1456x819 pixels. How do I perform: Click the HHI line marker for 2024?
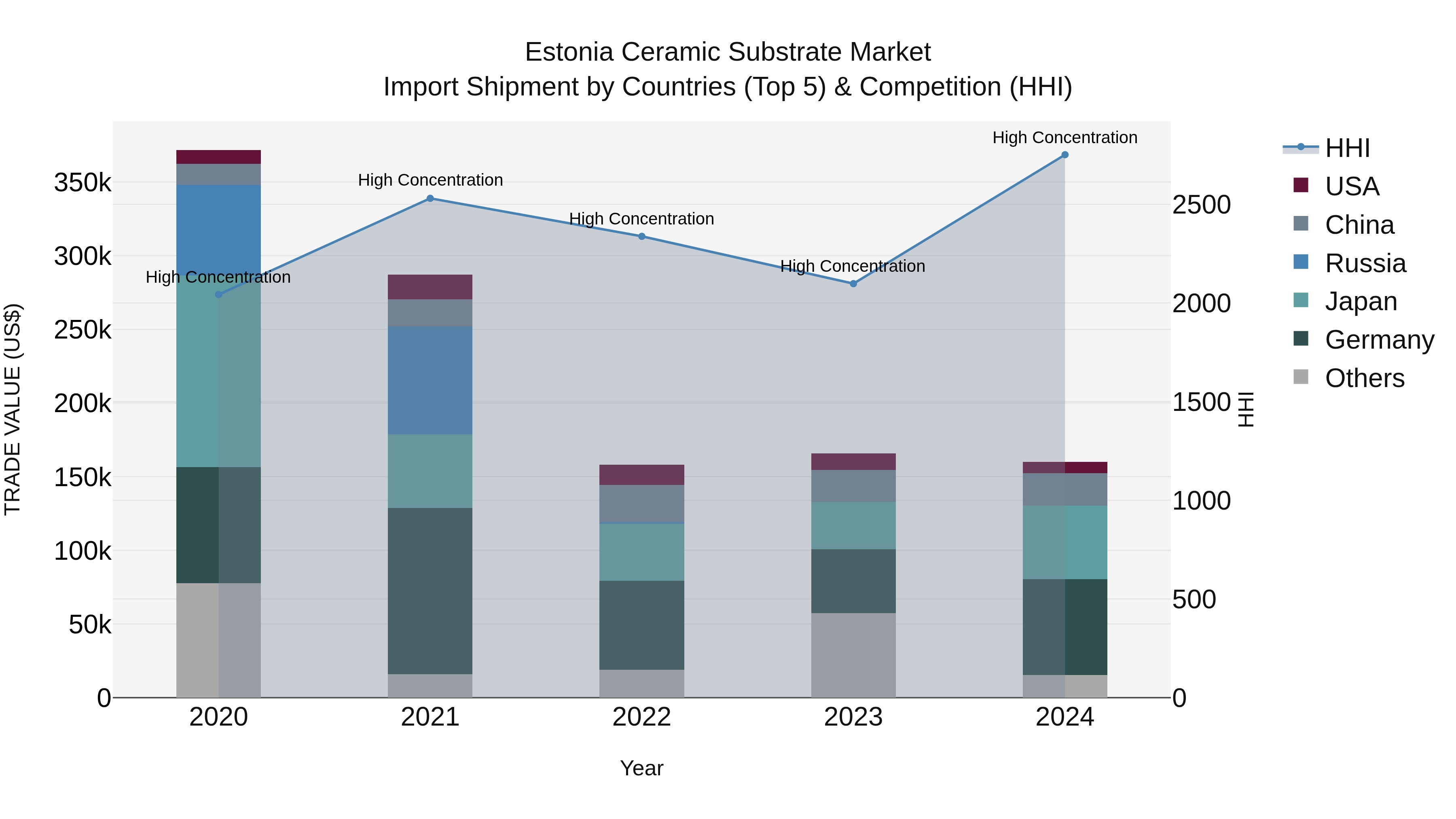1065,155
